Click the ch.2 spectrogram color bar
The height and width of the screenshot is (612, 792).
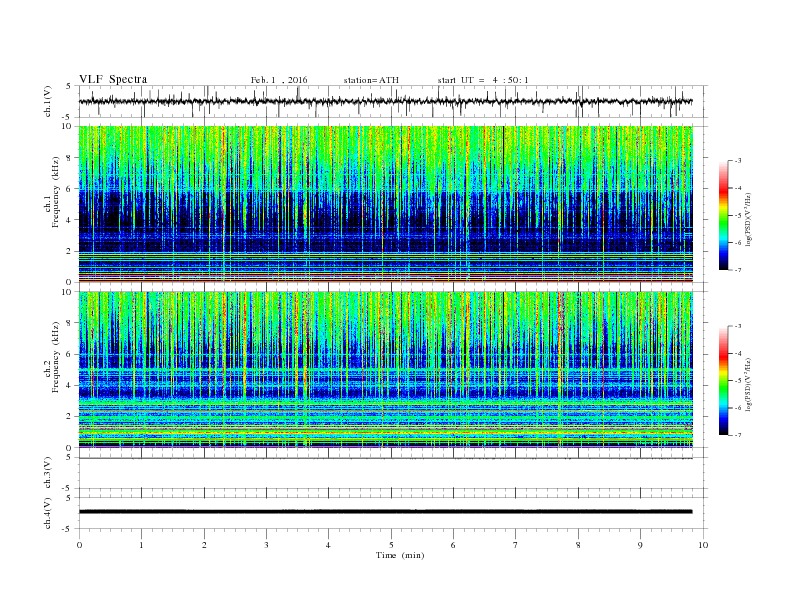click(x=723, y=380)
